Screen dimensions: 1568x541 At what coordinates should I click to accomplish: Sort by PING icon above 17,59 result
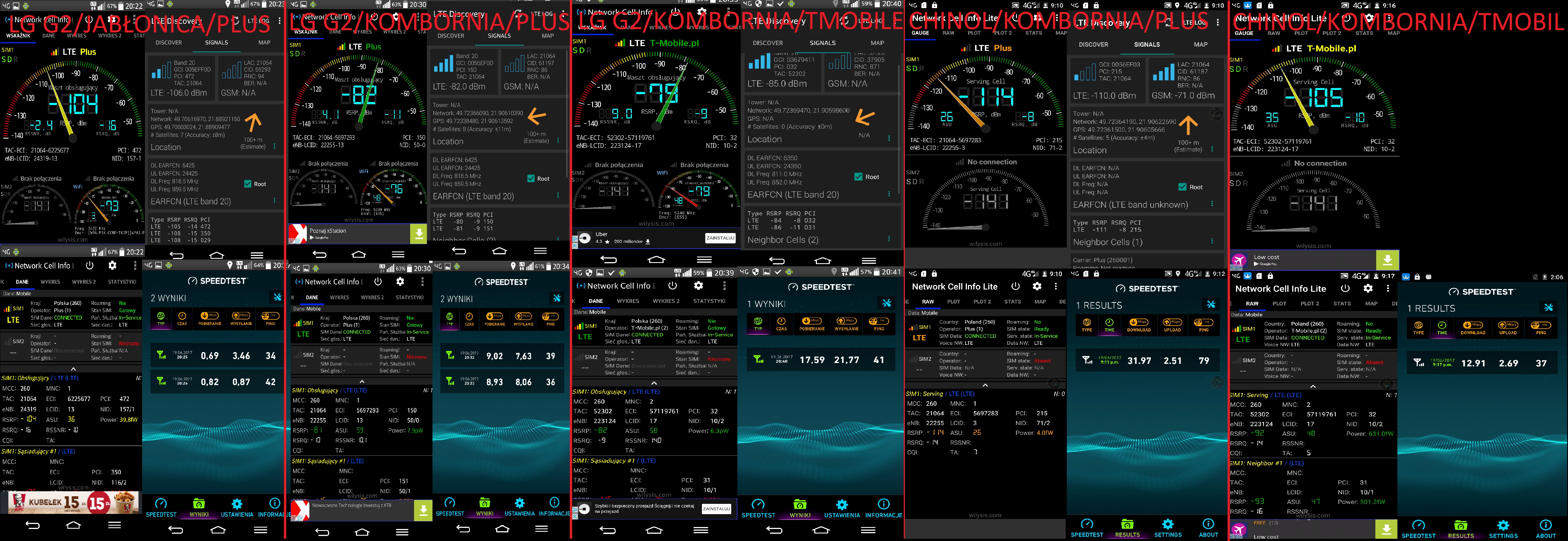pos(879,324)
